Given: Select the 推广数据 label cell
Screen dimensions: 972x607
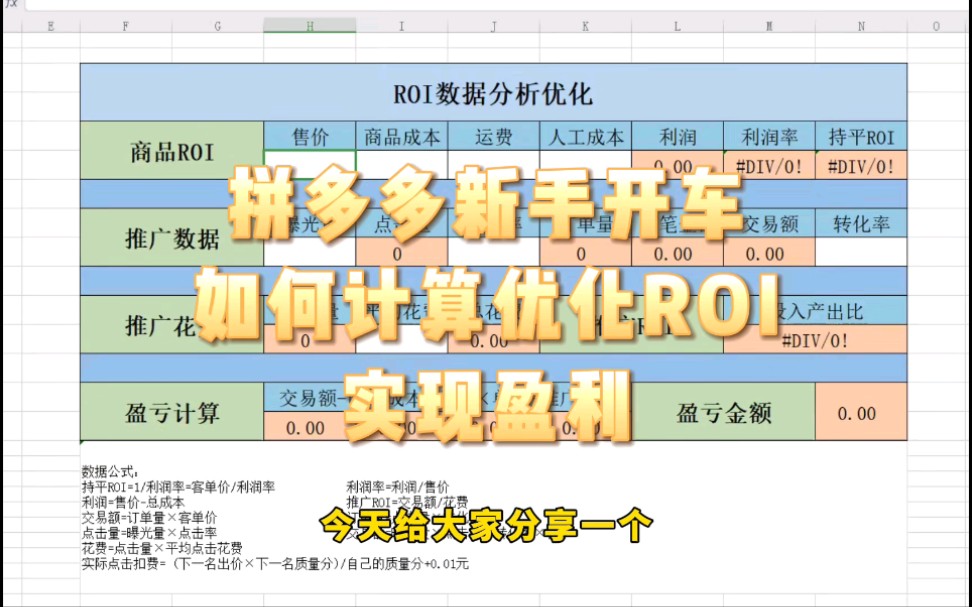Looking at the screenshot, I should click(x=172, y=237).
